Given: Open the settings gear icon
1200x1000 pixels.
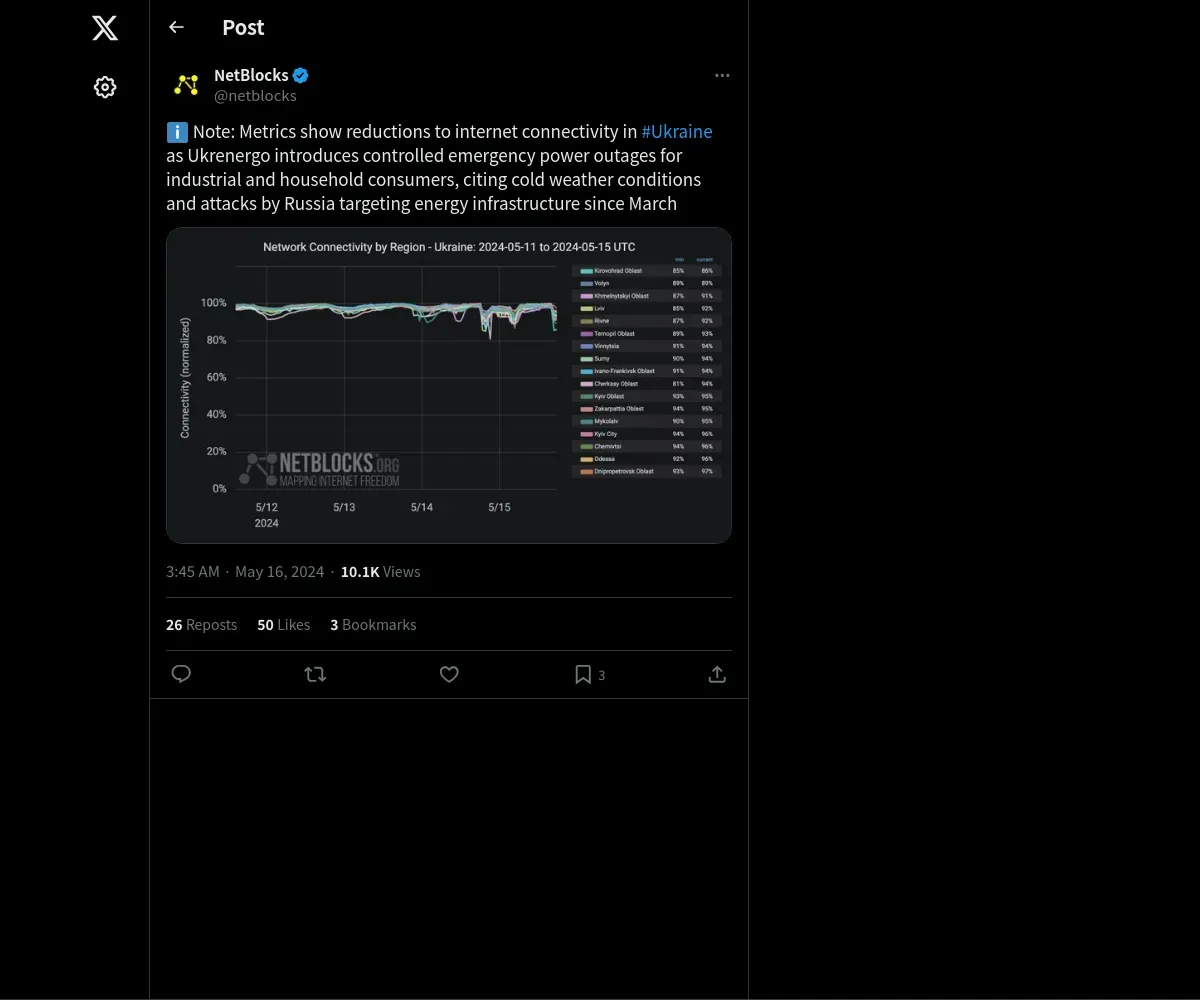Looking at the screenshot, I should pyautogui.click(x=105, y=87).
